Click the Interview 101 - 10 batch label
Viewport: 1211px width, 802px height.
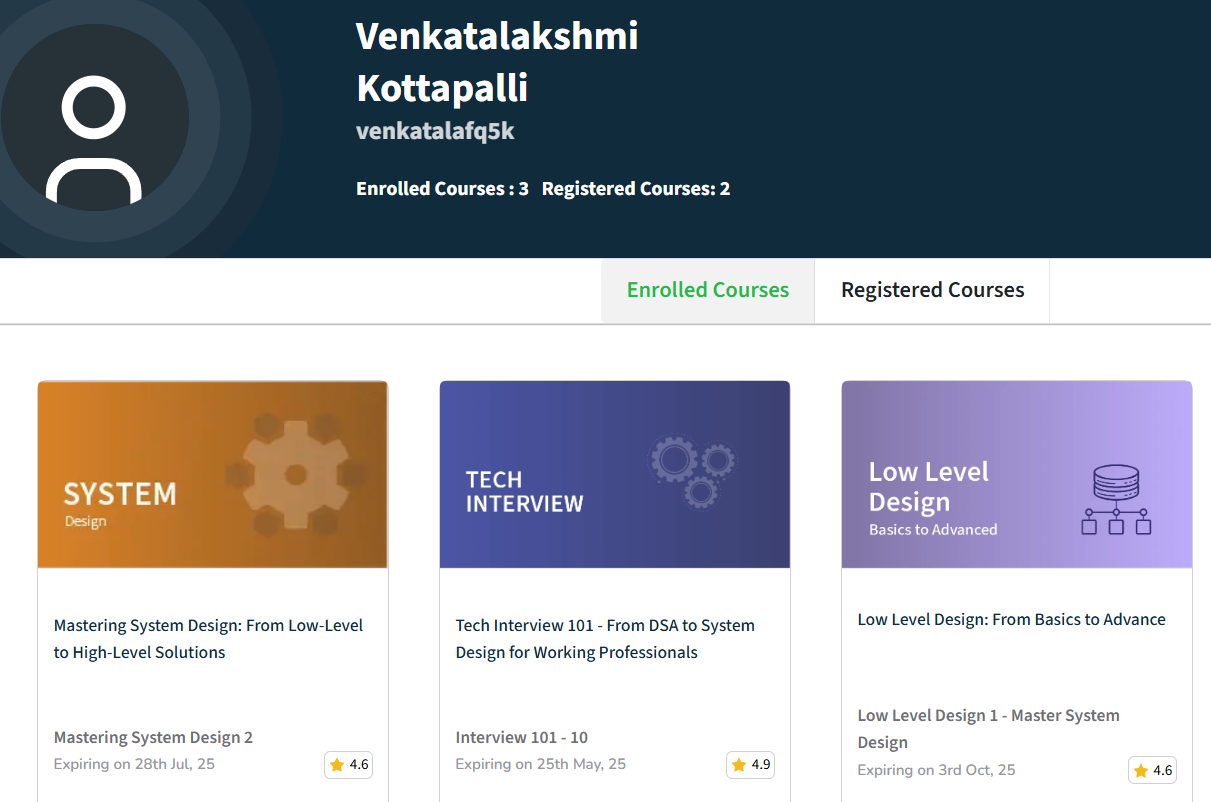(521, 737)
